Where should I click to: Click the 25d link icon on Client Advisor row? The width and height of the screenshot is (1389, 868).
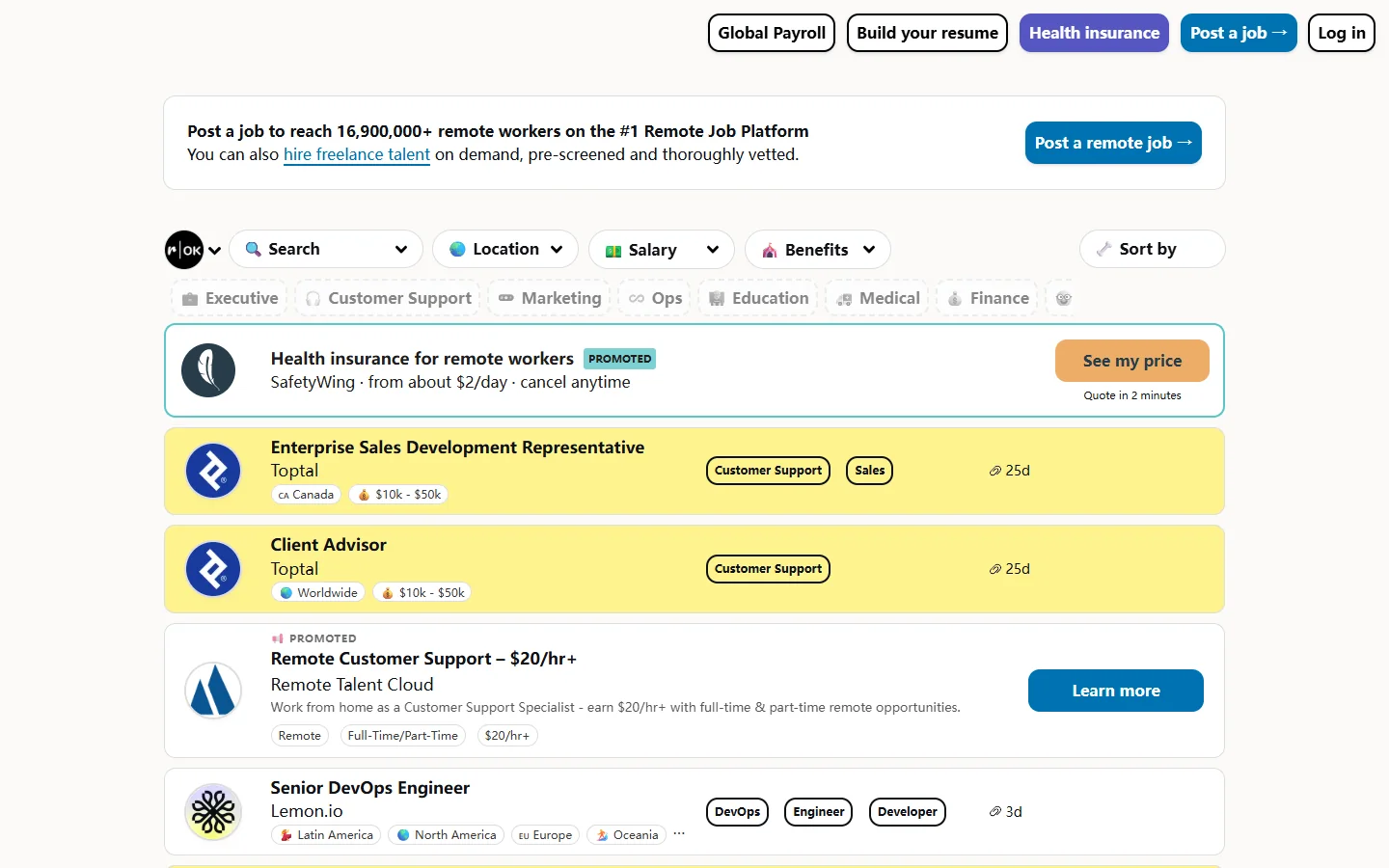(994, 569)
